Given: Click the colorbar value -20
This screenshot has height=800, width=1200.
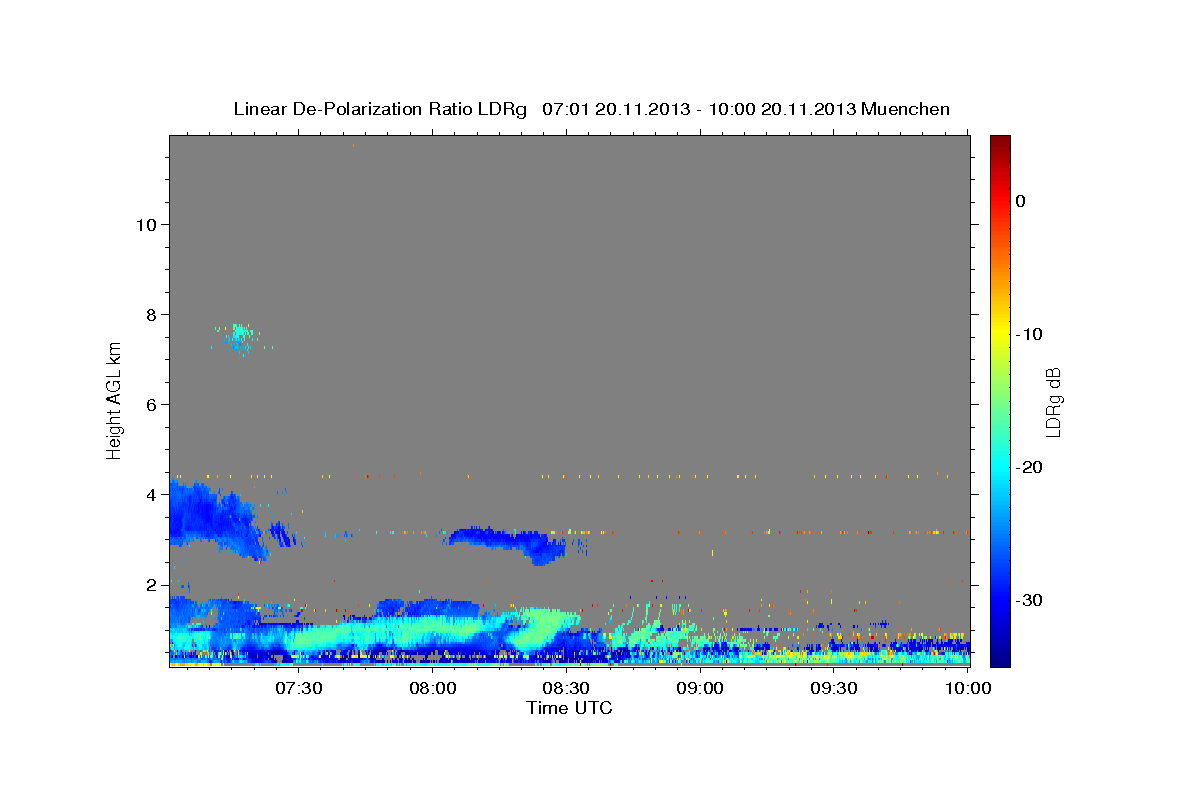Looking at the screenshot, I should (1031, 467).
